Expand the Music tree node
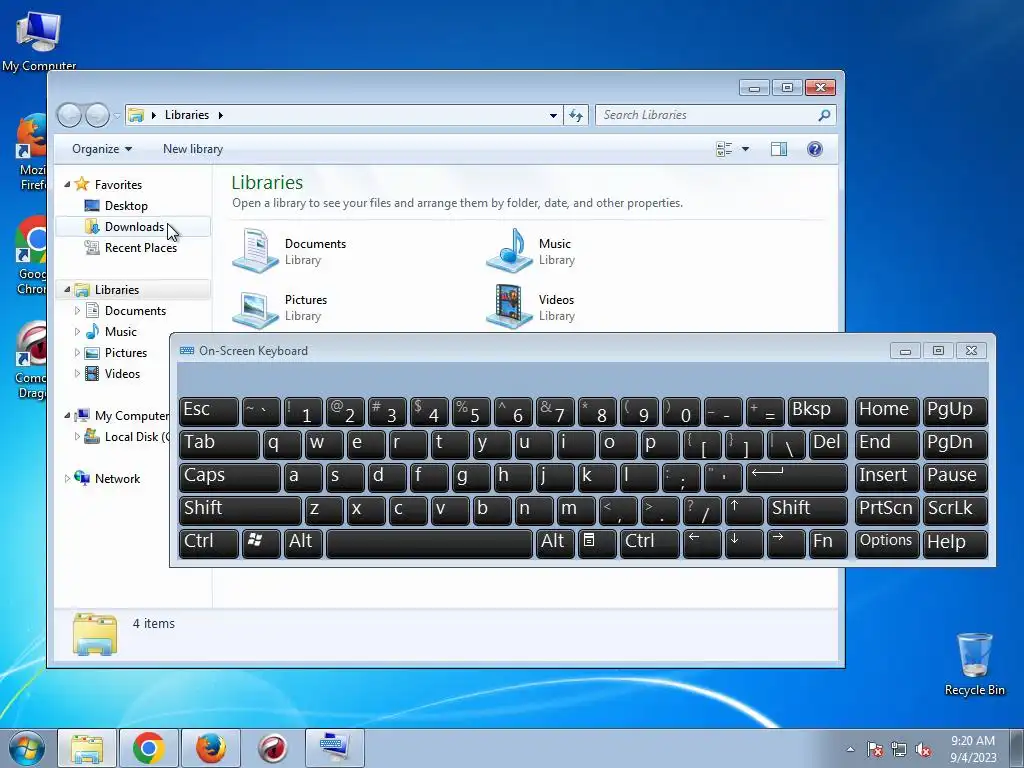Screen dimensions: 1024x768 coord(77,332)
